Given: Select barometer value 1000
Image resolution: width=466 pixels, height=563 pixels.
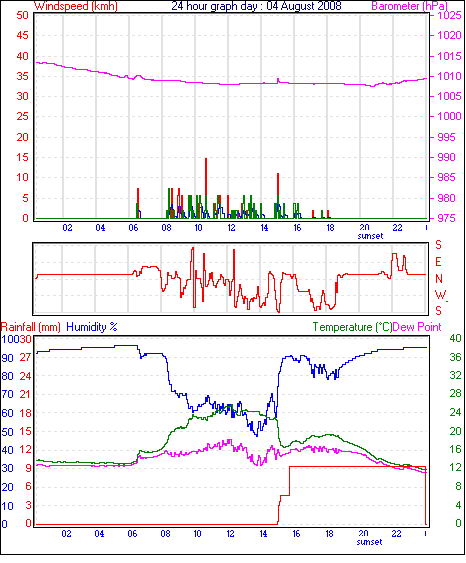Looking at the screenshot, I should point(449,116).
